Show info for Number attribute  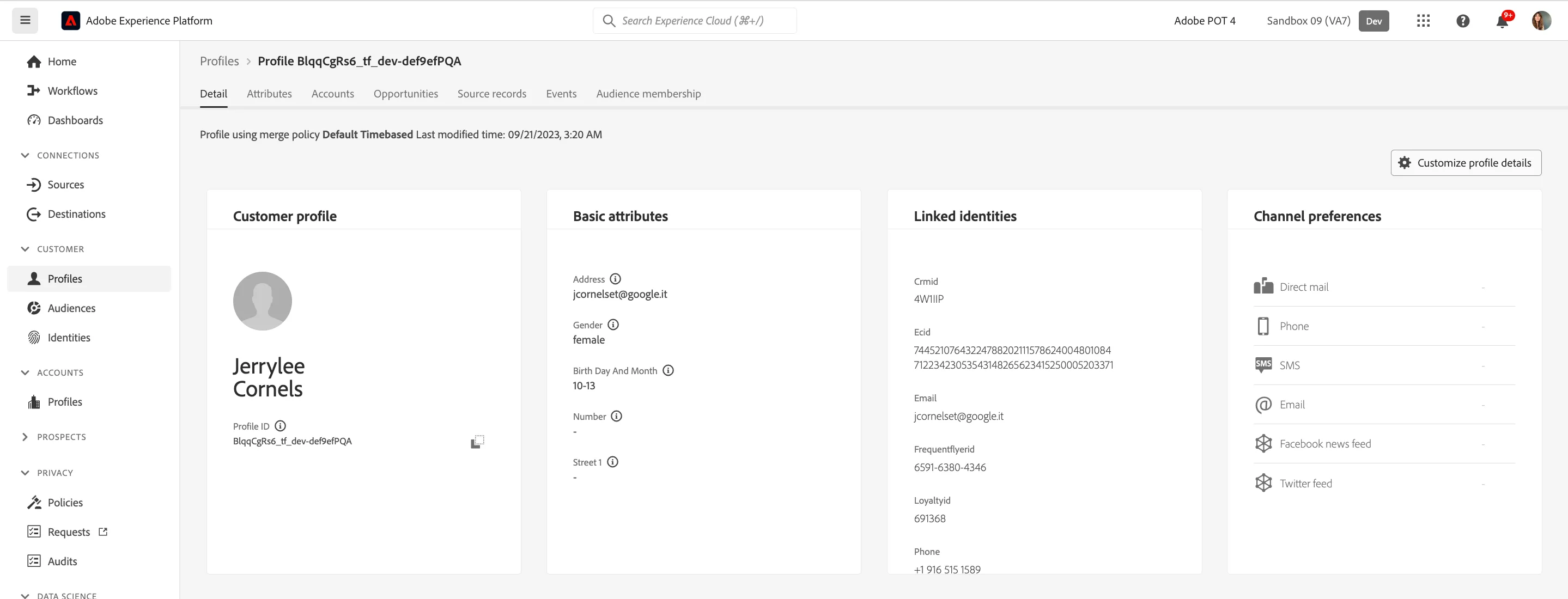click(616, 416)
